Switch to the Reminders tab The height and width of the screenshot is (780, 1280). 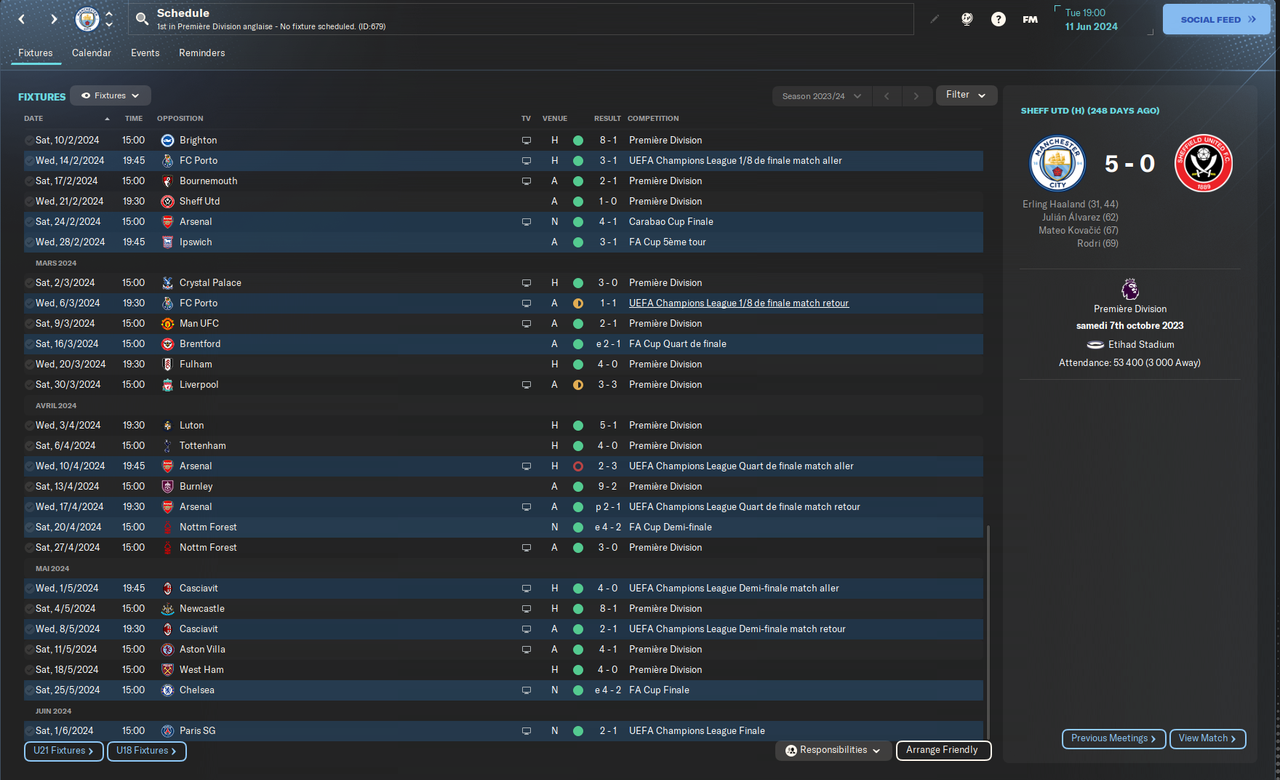tap(202, 53)
